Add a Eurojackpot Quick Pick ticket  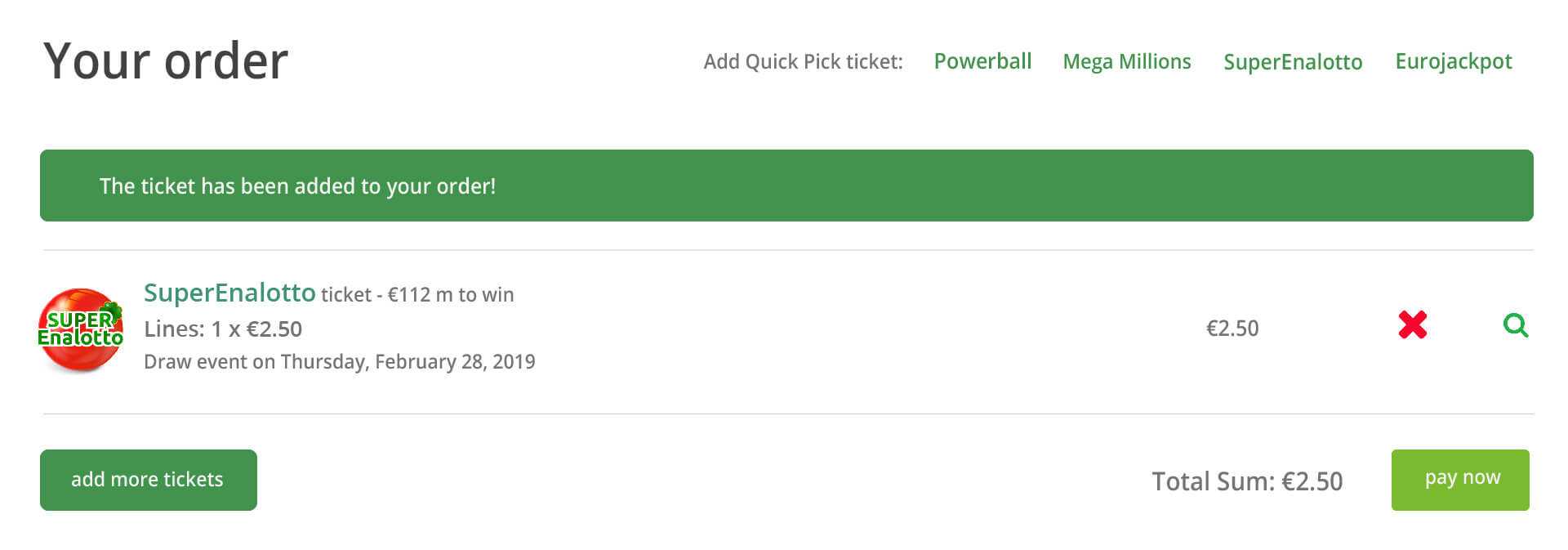1454,61
